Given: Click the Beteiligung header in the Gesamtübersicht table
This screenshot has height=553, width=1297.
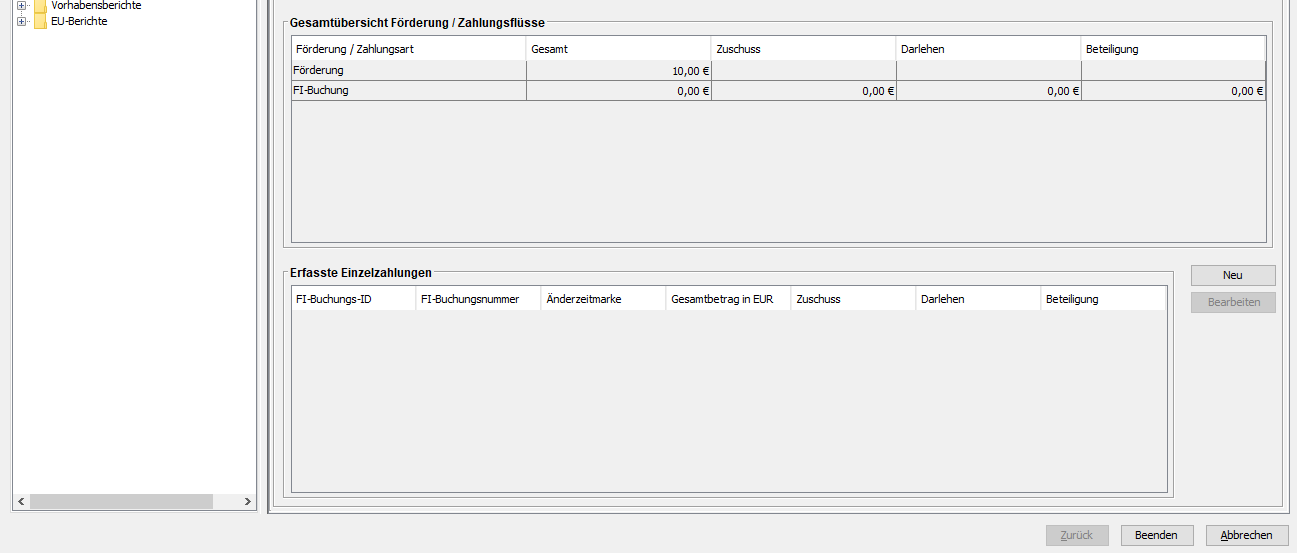Looking at the screenshot, I should [x=1174, y=49].
